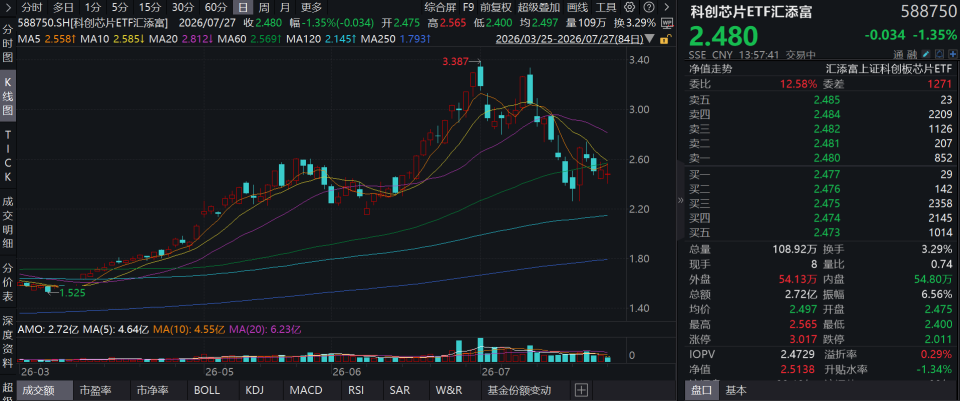Switch to 盘口 tab in quote panel

point(701,390)
